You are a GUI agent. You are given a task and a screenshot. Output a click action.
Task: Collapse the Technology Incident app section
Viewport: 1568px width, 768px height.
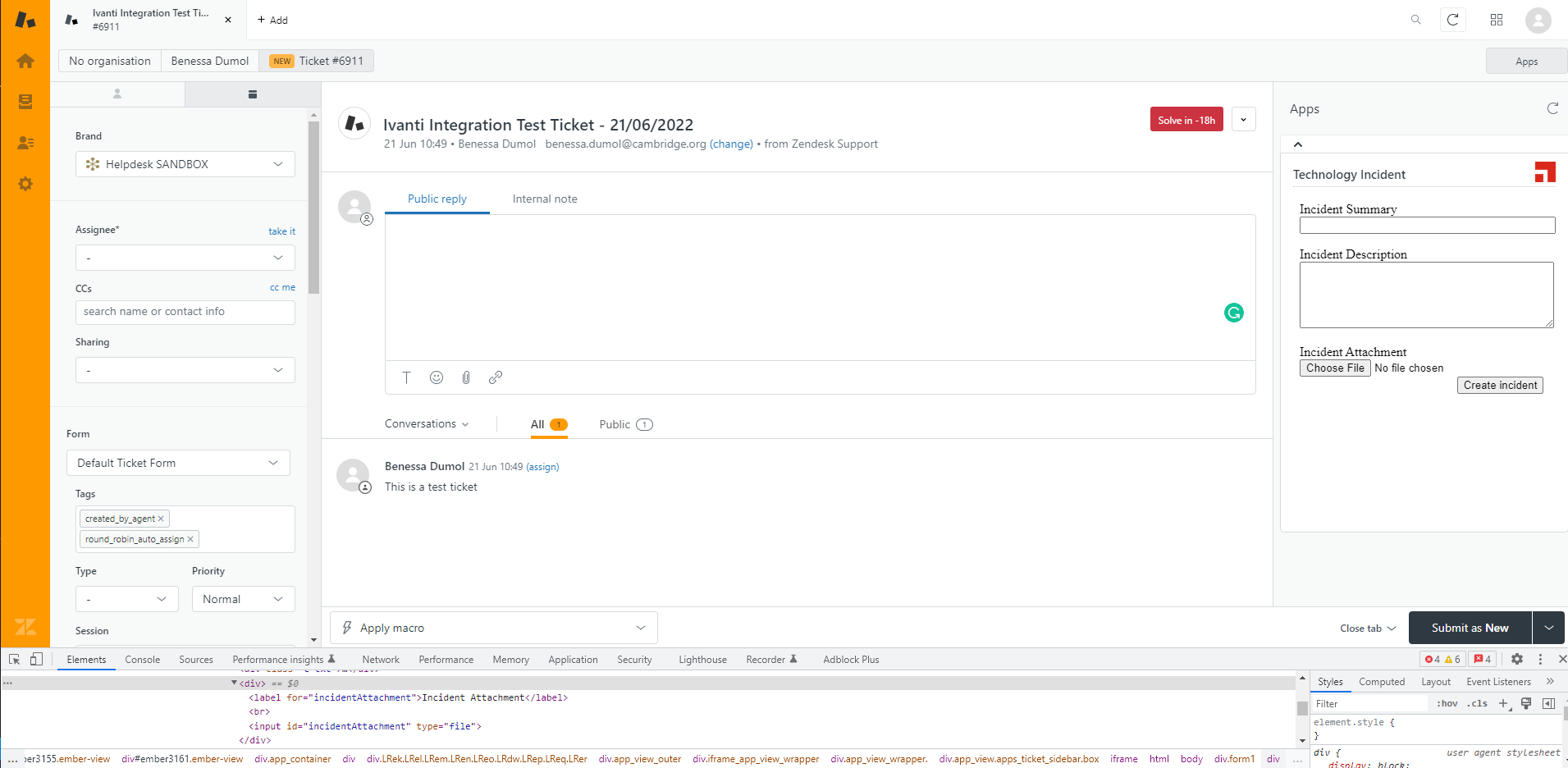coord(1298,144)
